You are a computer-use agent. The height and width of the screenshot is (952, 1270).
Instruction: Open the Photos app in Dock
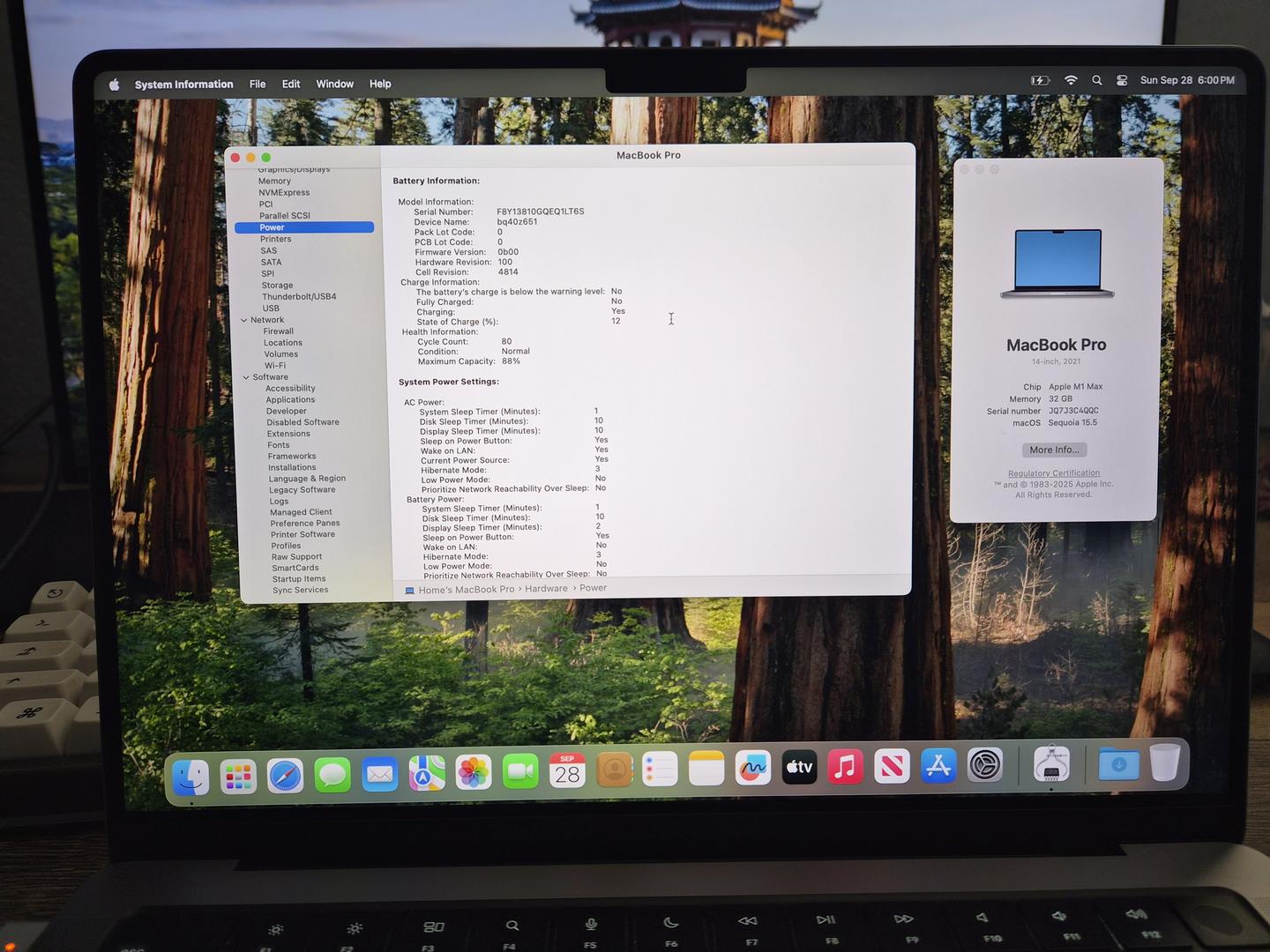[474, 772]
